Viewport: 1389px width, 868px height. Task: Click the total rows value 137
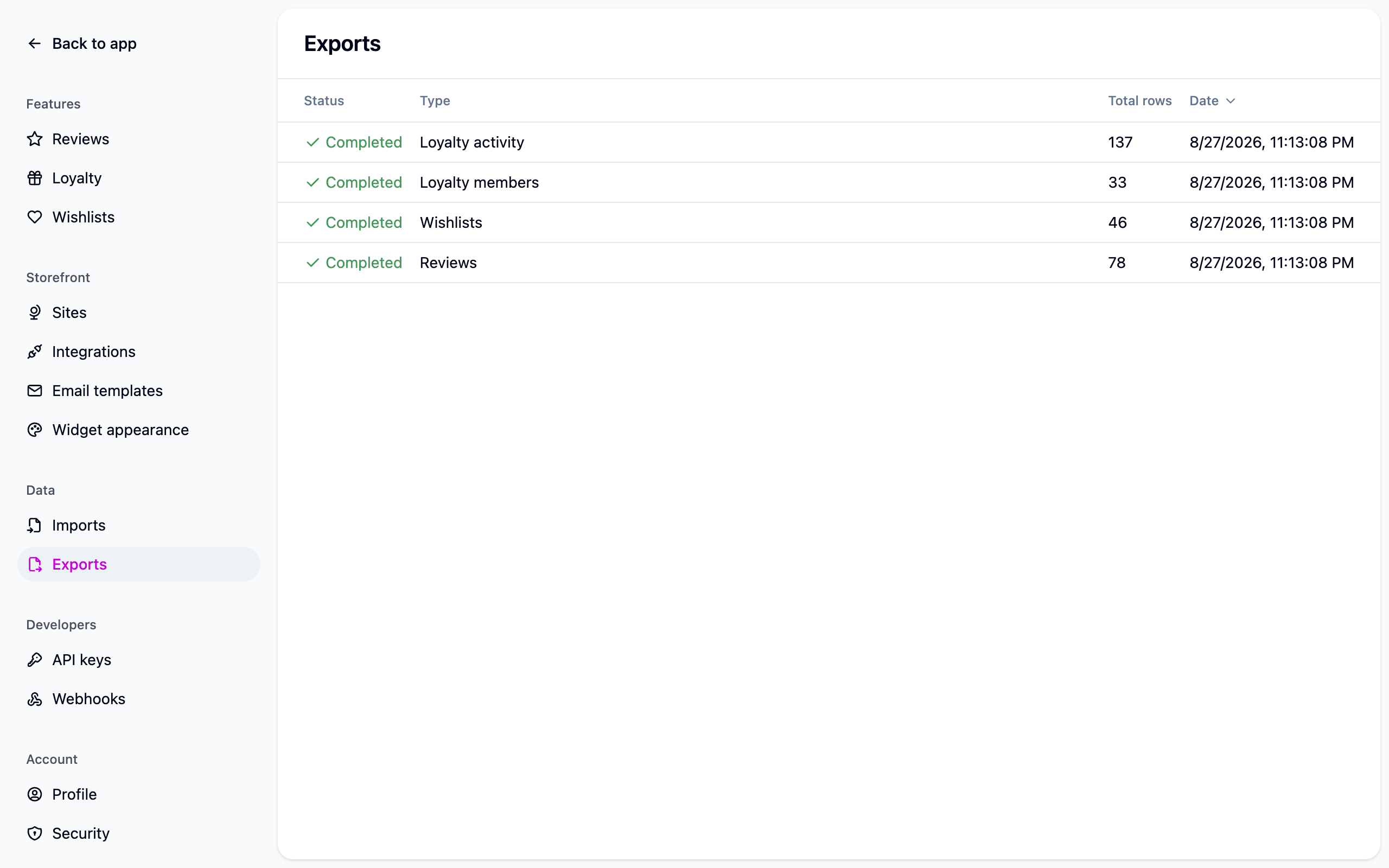(1120, 142)
